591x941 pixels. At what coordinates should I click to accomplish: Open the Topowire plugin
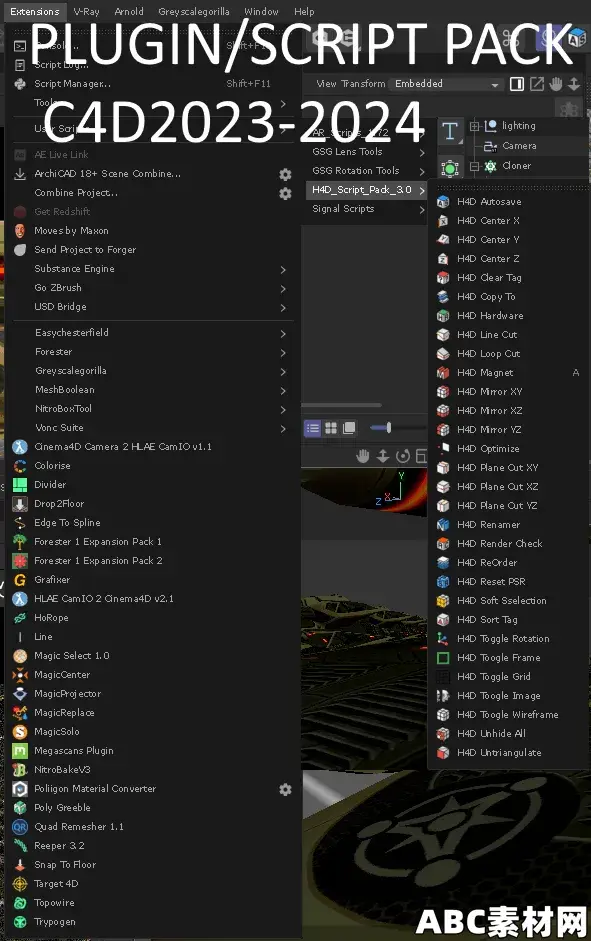pyautogui.click(x=54, y=903)
